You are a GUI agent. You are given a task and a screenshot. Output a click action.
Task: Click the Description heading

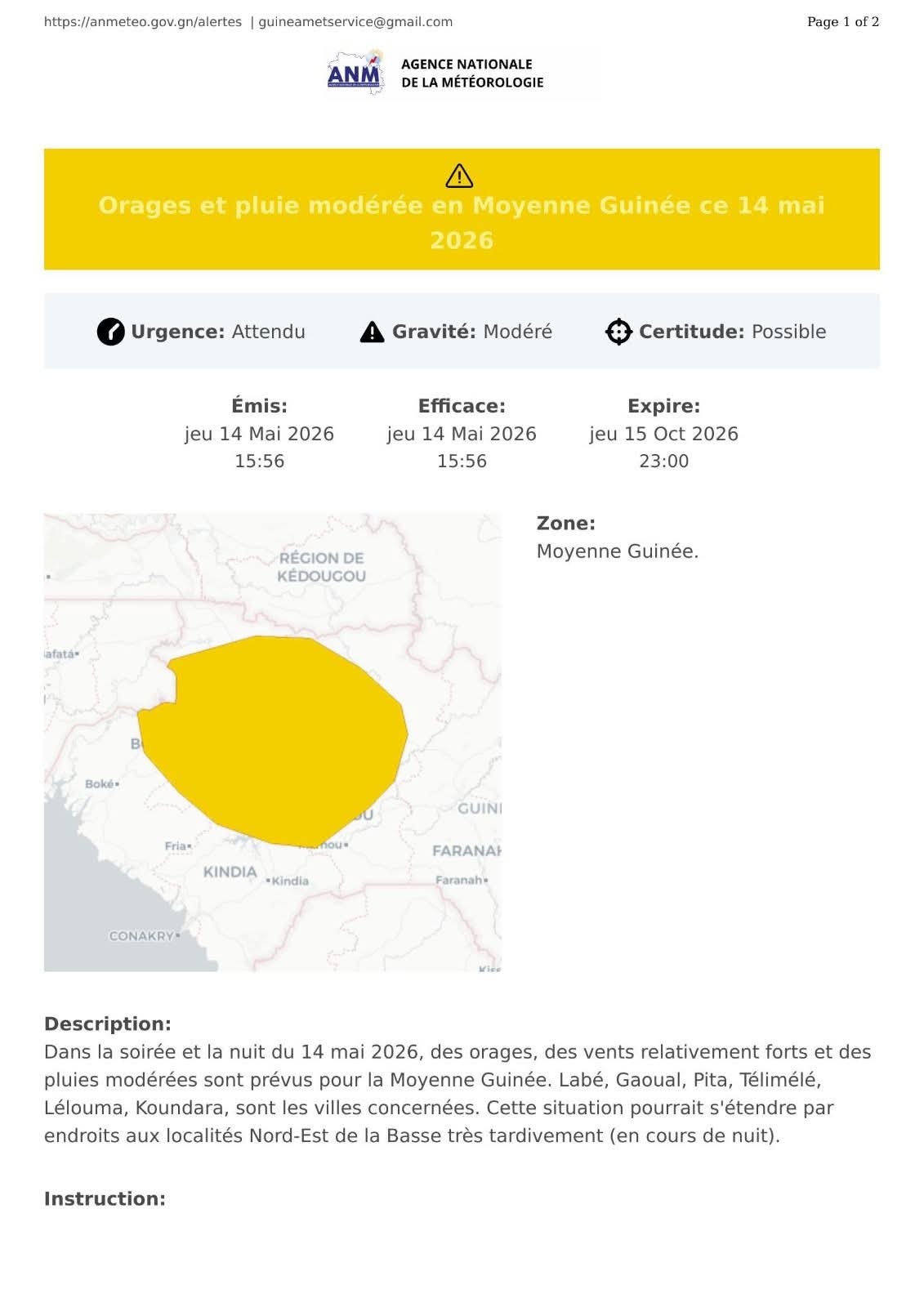pos(108,1024)
